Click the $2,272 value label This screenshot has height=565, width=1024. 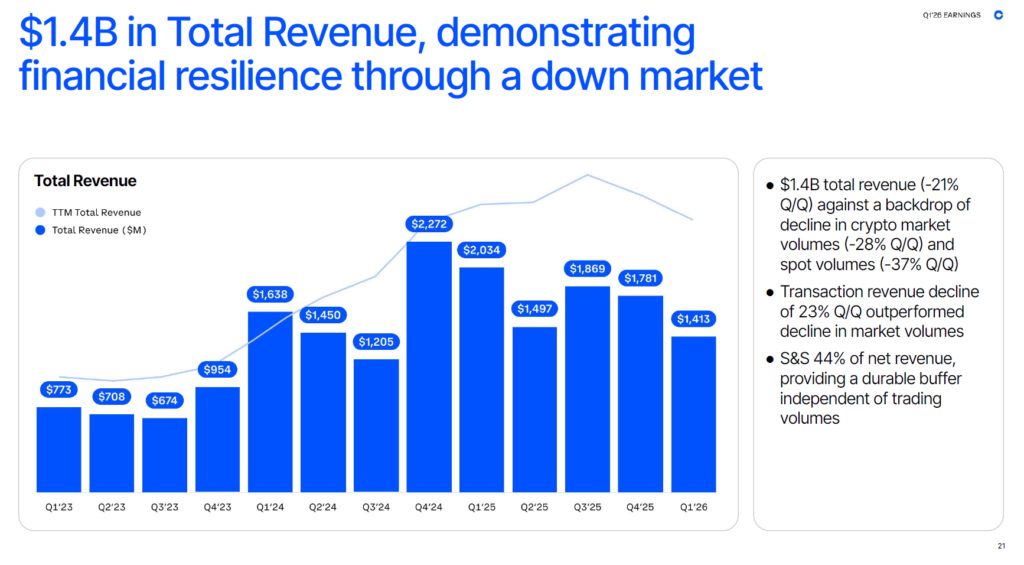[x=429, y=224]
